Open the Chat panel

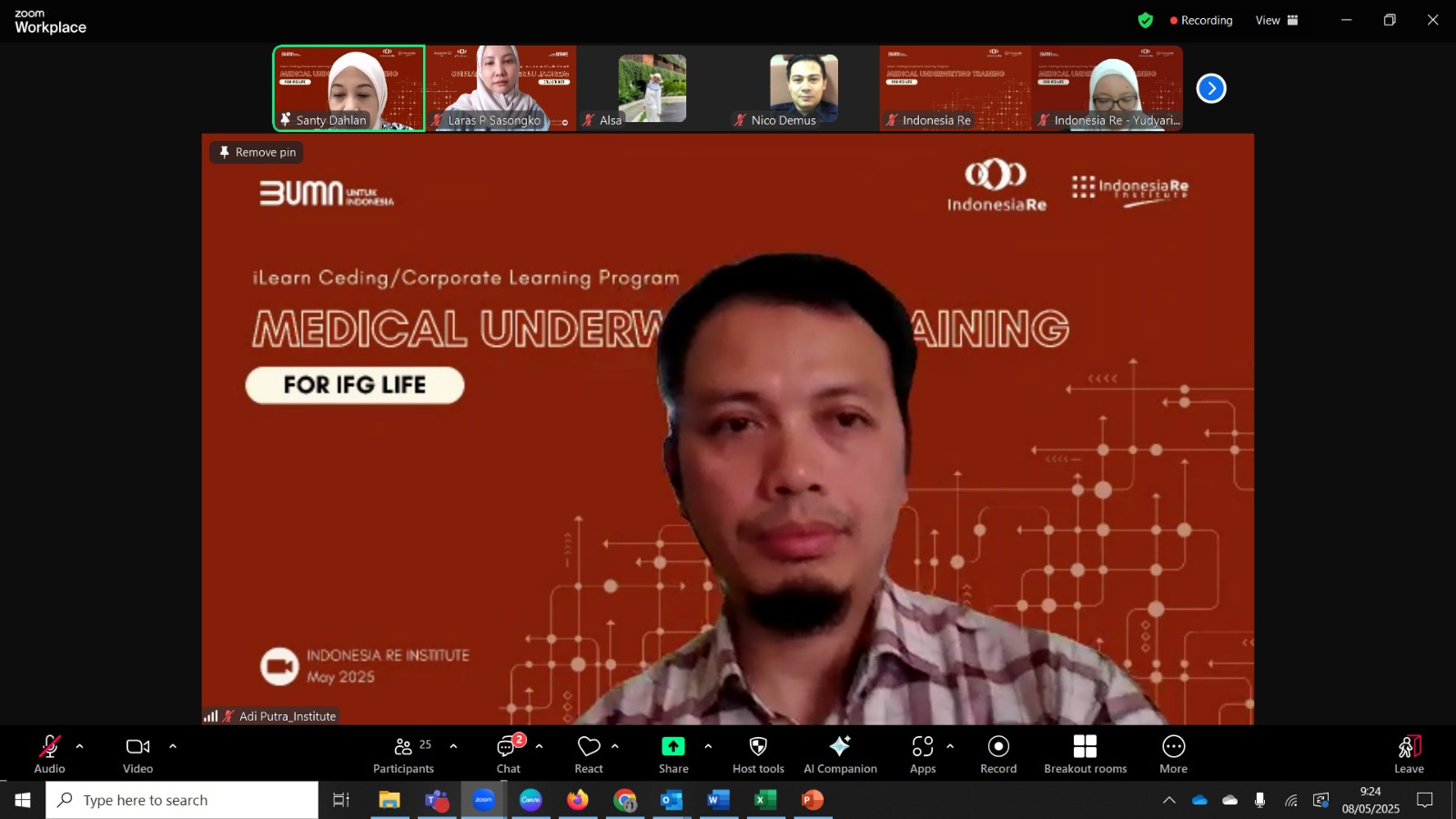pyautogui.click(x=509, y=754)
